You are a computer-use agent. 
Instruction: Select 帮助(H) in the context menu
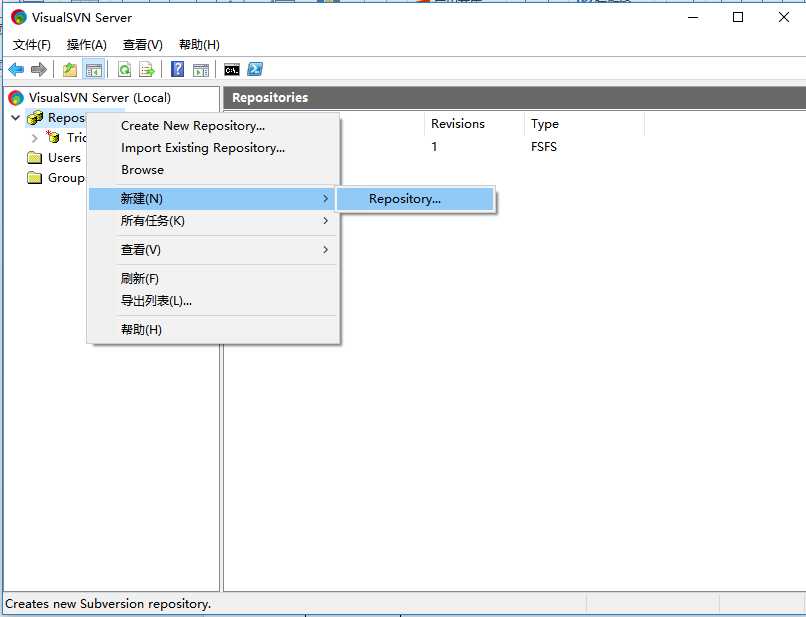coord(213,330)
